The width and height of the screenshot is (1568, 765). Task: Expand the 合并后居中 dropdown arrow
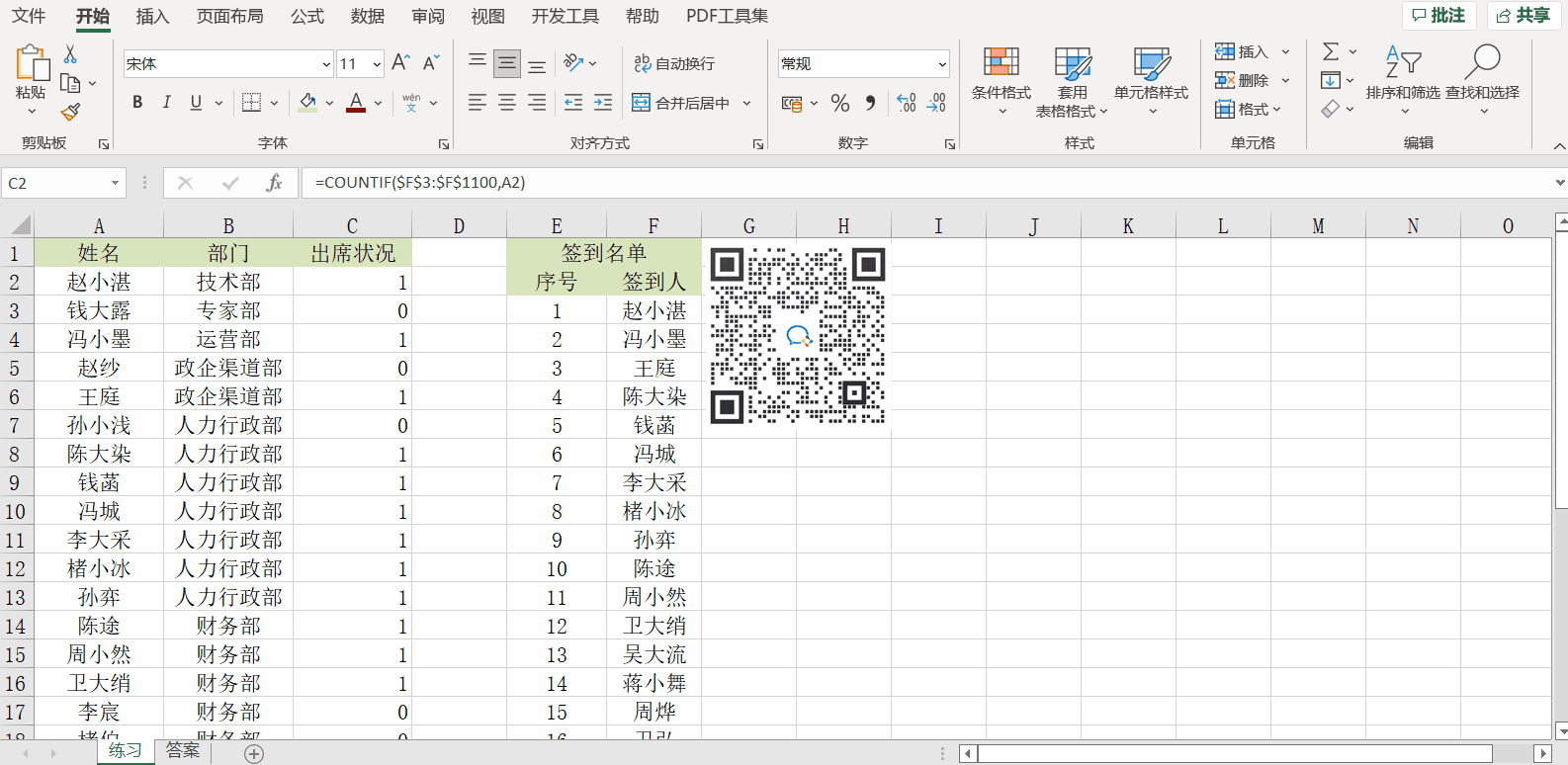[x=746, y=103]
